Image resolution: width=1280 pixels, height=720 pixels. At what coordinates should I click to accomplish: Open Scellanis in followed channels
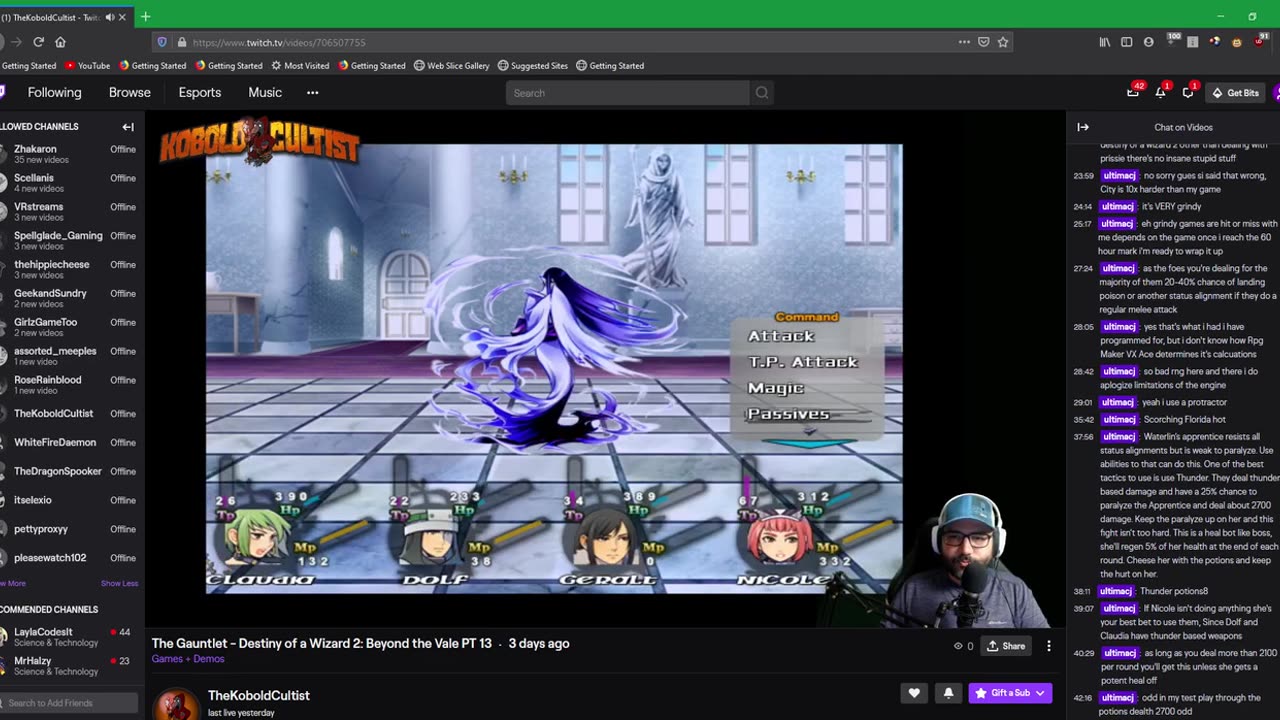click(69, 183)
